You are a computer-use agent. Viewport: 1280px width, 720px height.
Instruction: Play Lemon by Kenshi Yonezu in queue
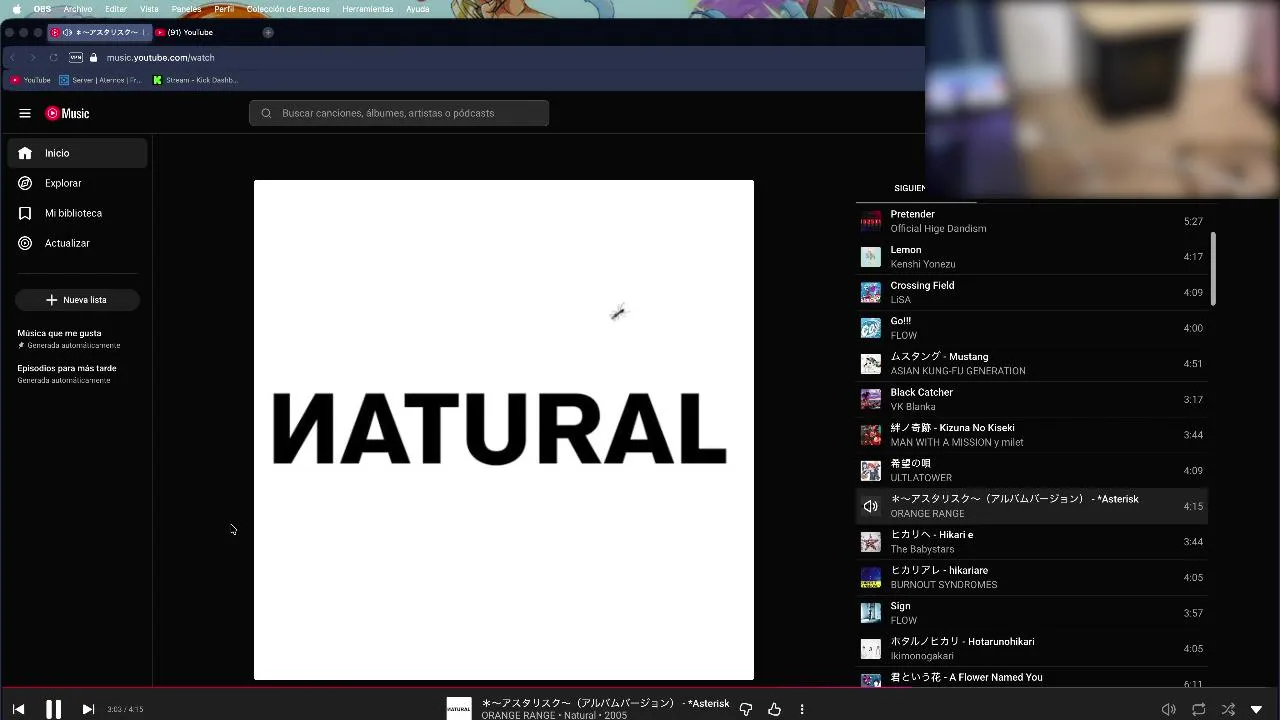[1032, 257]
